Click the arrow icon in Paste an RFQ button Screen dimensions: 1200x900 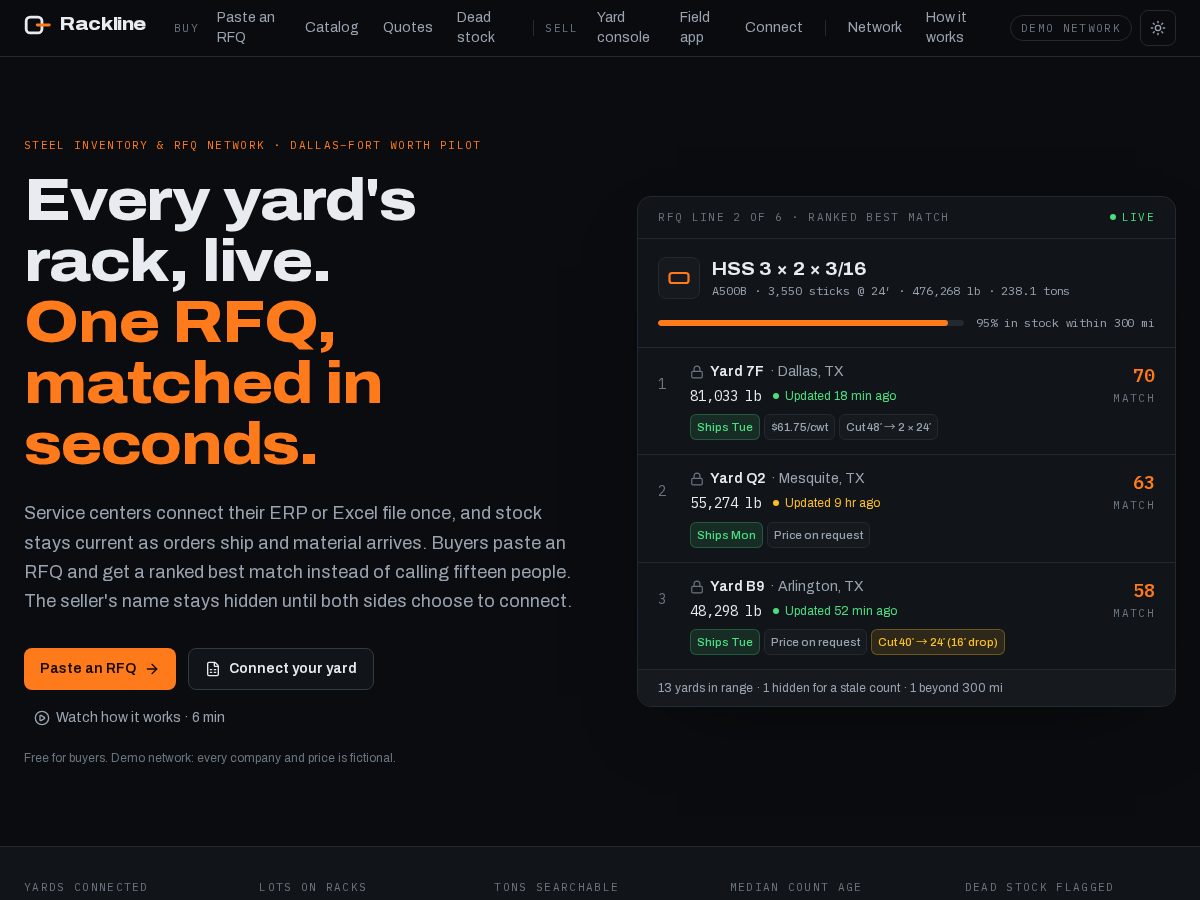(x=152, y=669)
